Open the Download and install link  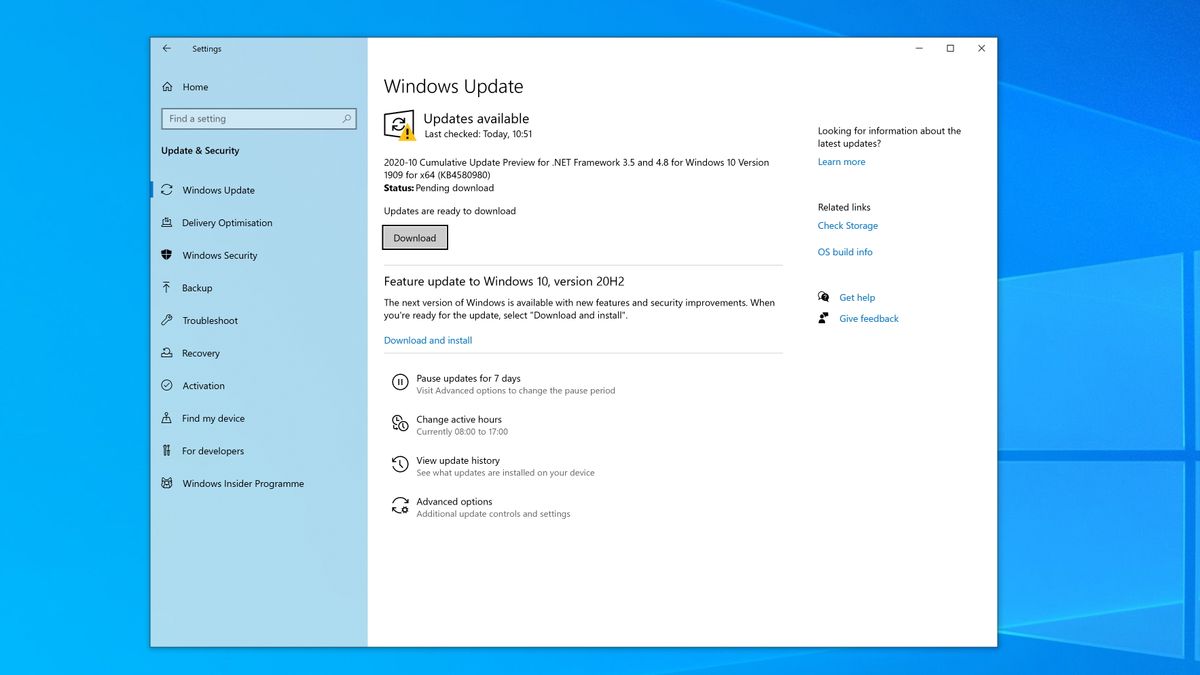(427, 340)
